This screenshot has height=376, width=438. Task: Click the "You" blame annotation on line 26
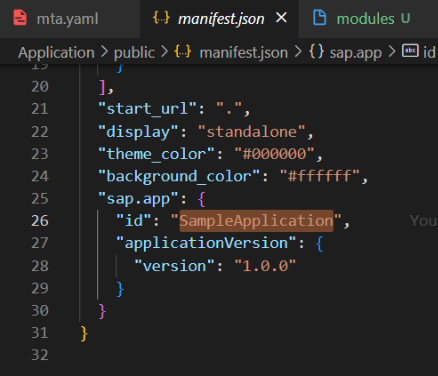[423, 221]
